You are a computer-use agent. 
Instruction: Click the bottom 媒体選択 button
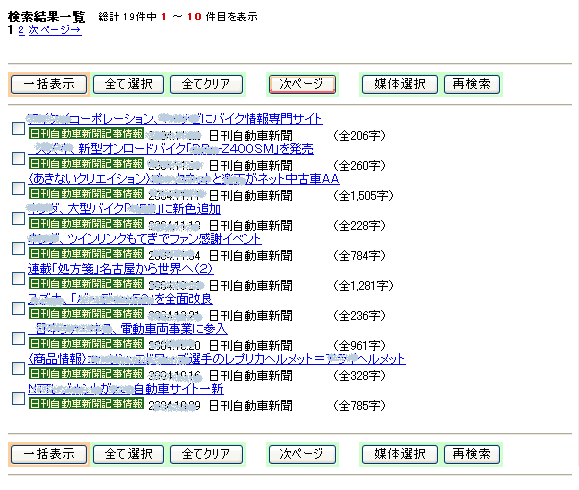400,454
